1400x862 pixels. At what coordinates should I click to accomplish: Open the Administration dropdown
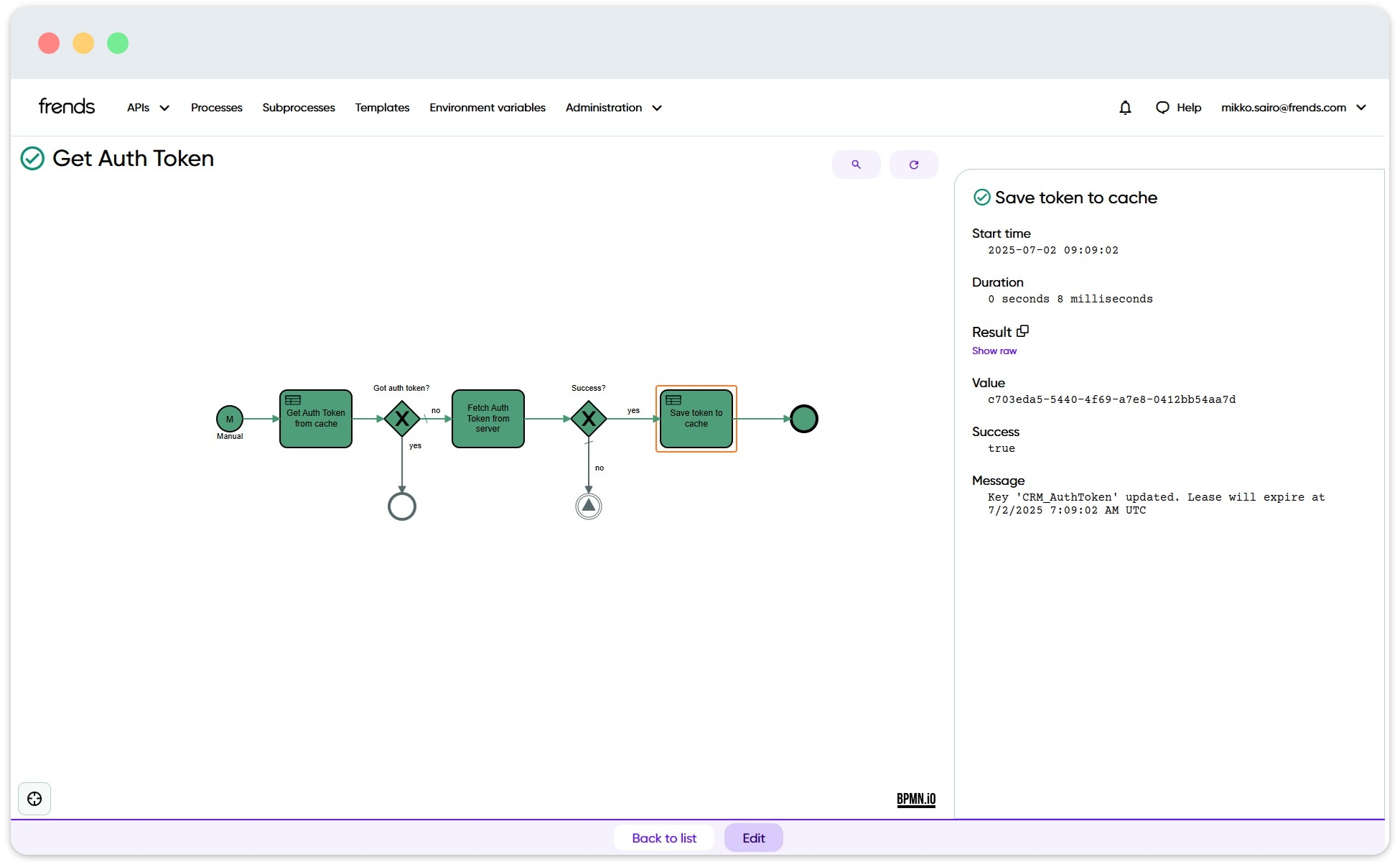pos(612,107)
